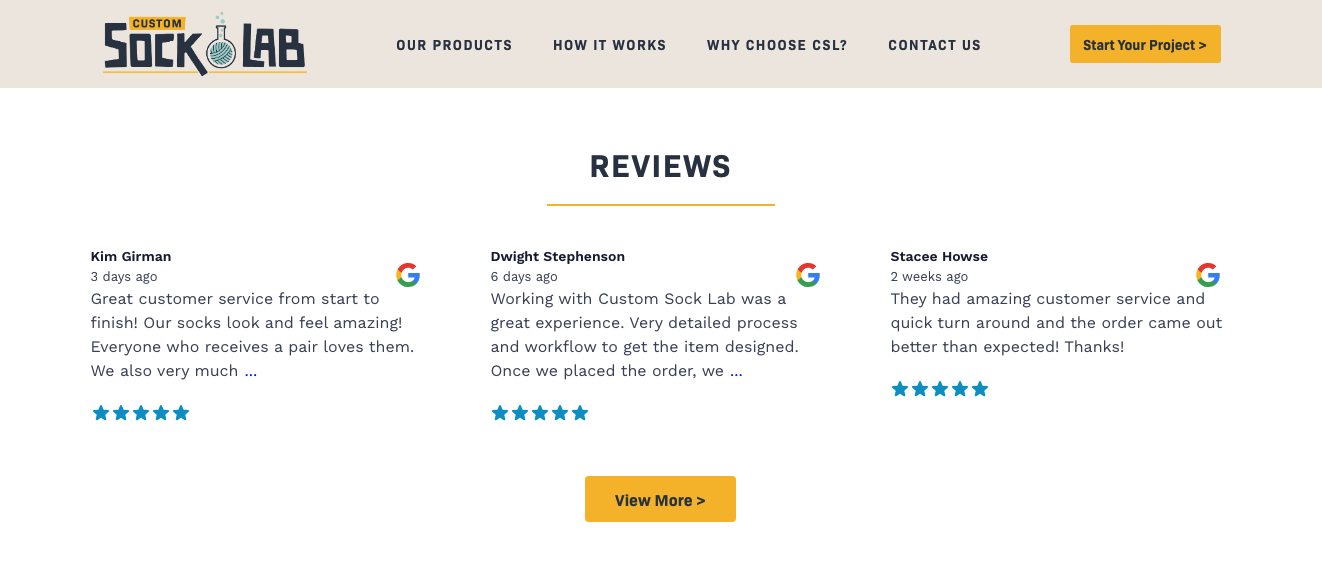1322x580 pixels.
Task: Click Google icon on Kim Girman's review
Action: 408,275
